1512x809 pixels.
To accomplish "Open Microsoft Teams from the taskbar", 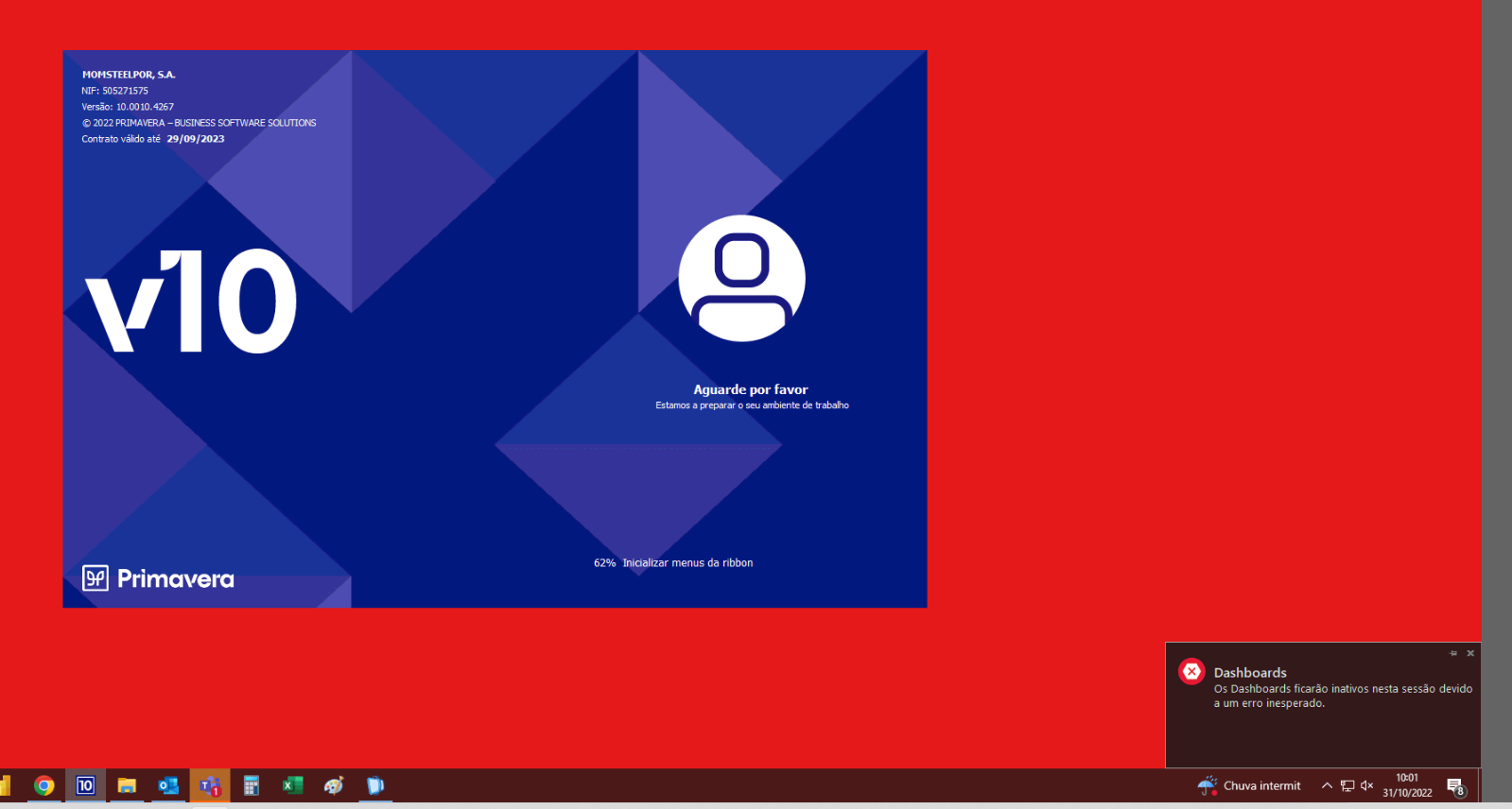I will click(210, 785).
